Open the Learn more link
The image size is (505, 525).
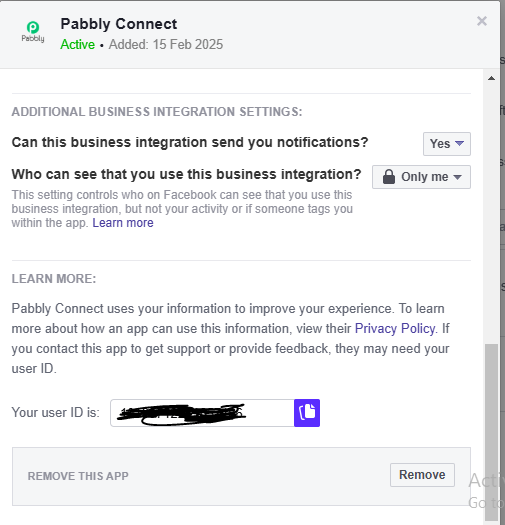(x=123, y=223)
